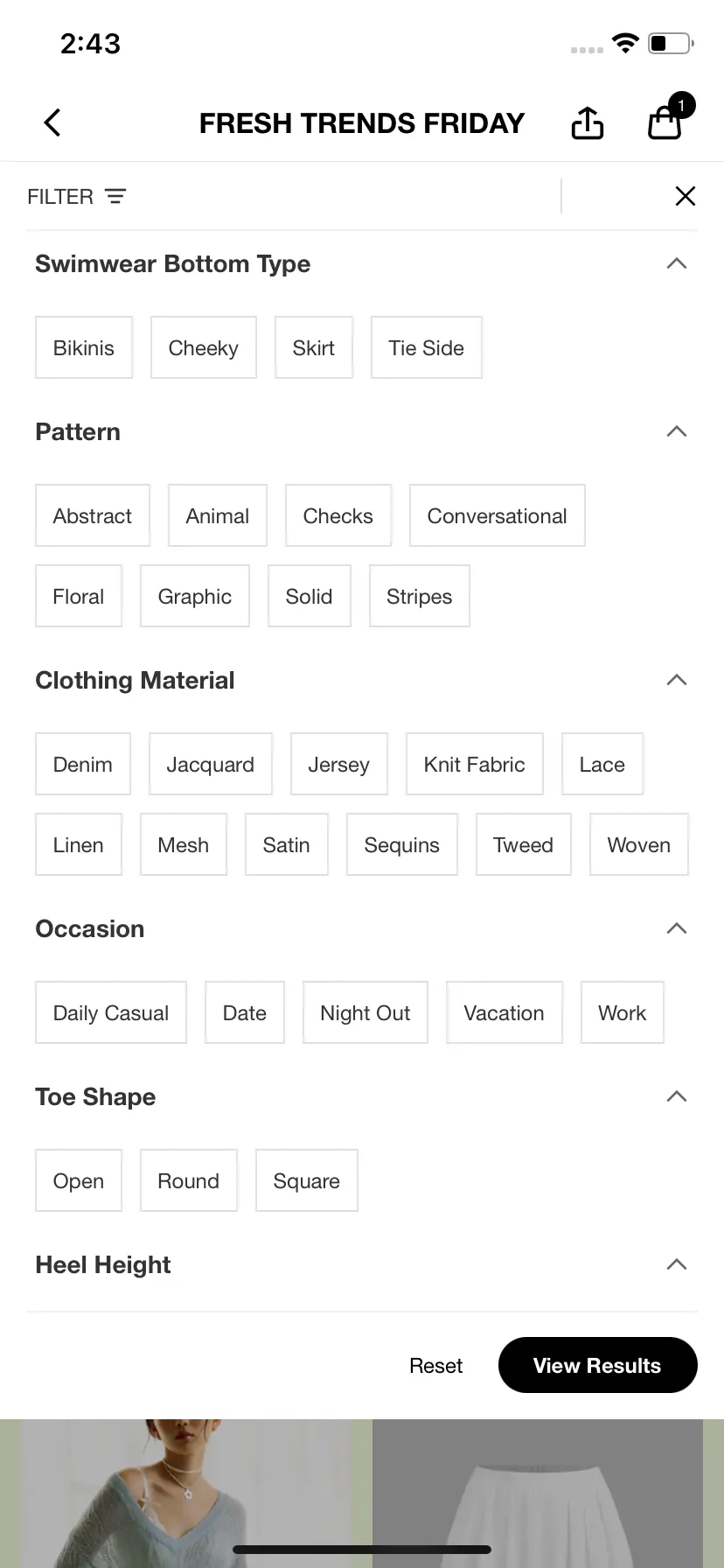Close the filter panel with X
Viewport: 724px width, 1568px height.
[x=686, y=196]
